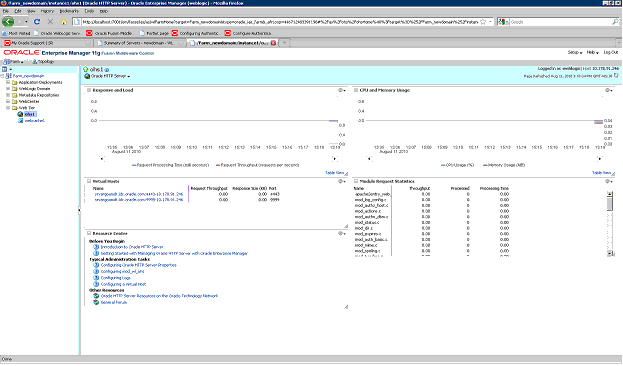Screen dimensions: 623x366
Task: Bookmark this page with the star icon
Action: click(x=483, y=22)
